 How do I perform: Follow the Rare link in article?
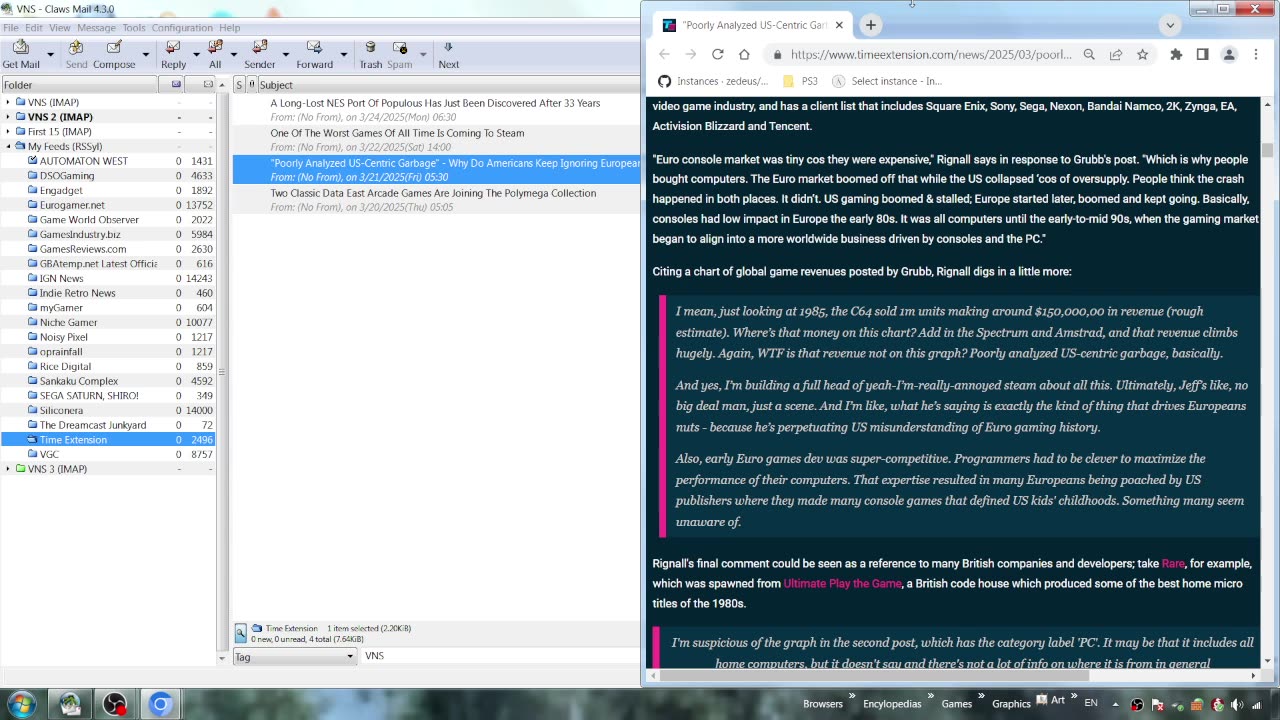(x=1173, y=564)
